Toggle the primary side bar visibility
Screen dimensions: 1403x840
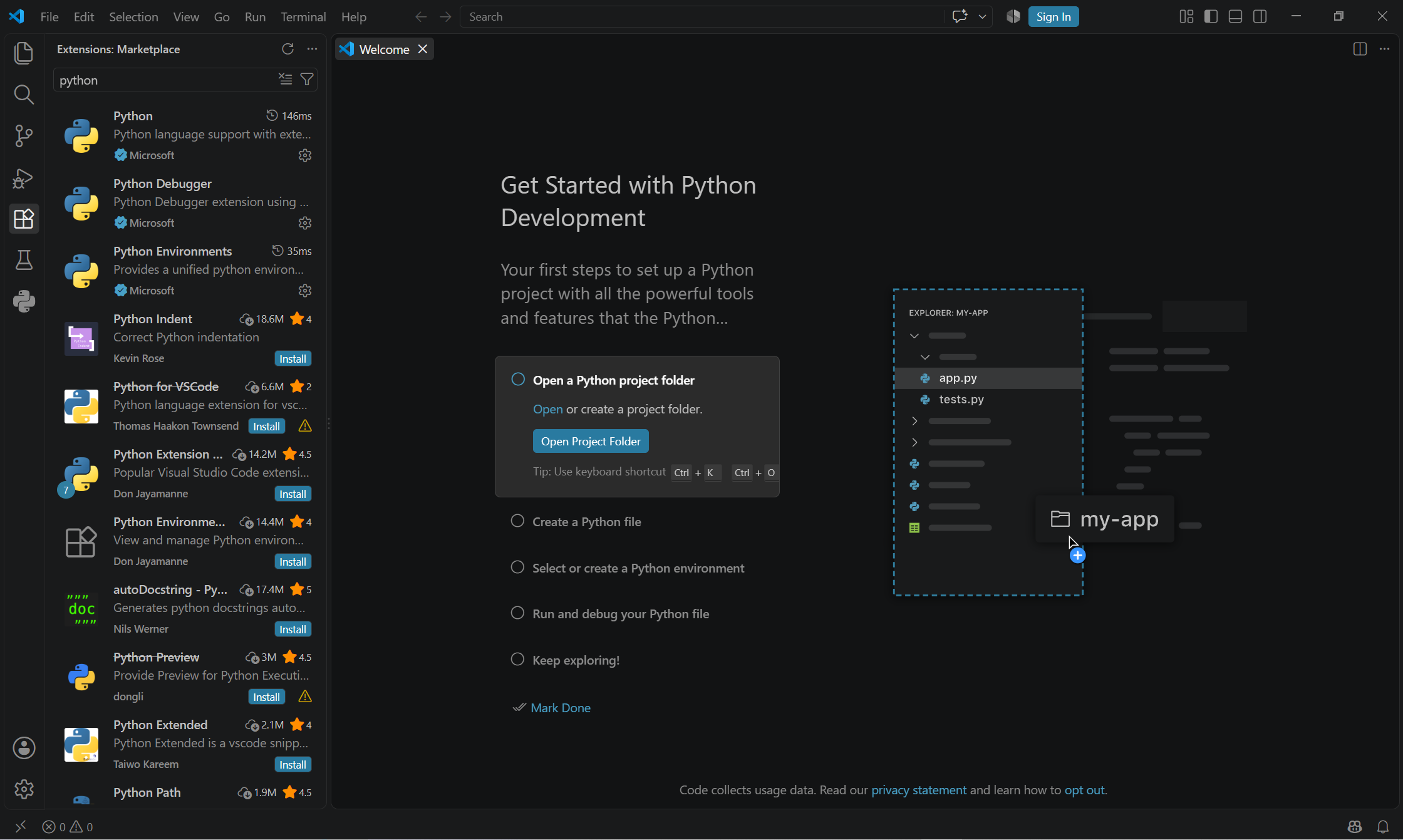(x=1211, y=17)
